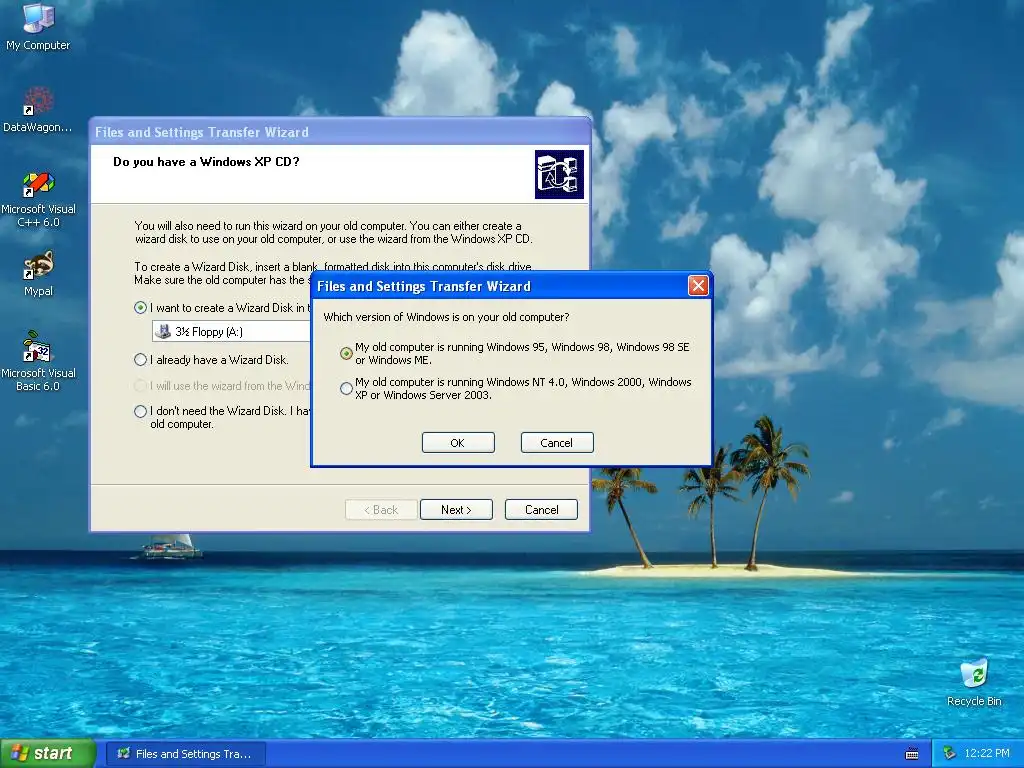Select the Recycle Bin icon
Viewport: 1024px width, 768px height.
tap(974, 682)
